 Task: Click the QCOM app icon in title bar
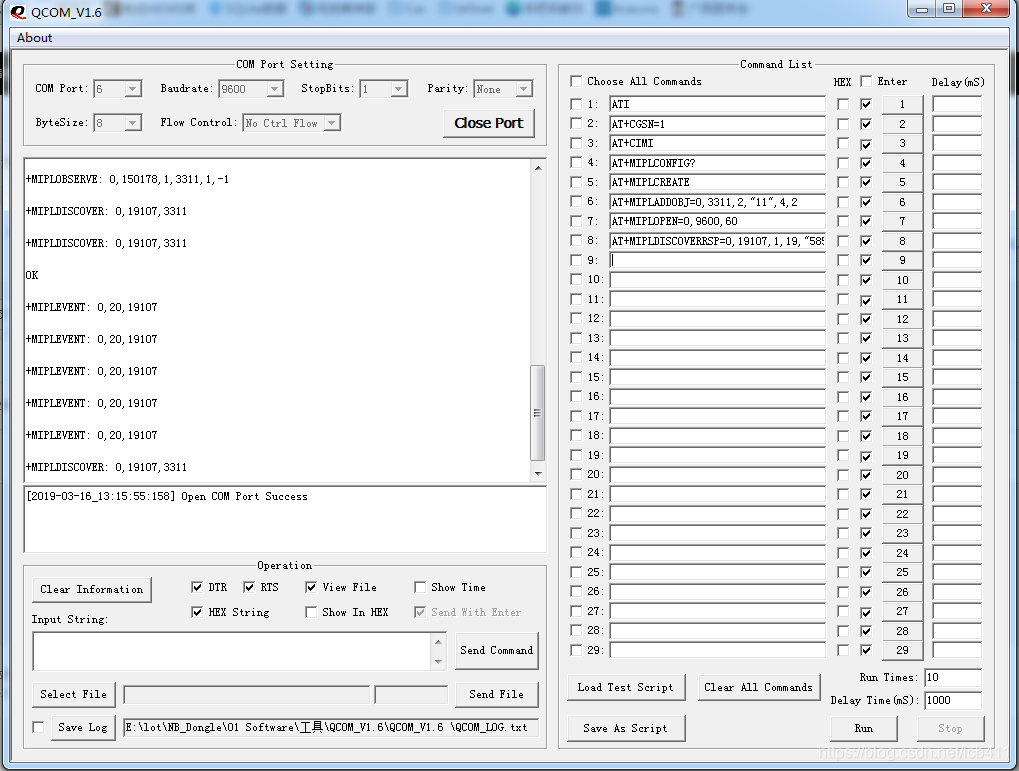[18, 12]
